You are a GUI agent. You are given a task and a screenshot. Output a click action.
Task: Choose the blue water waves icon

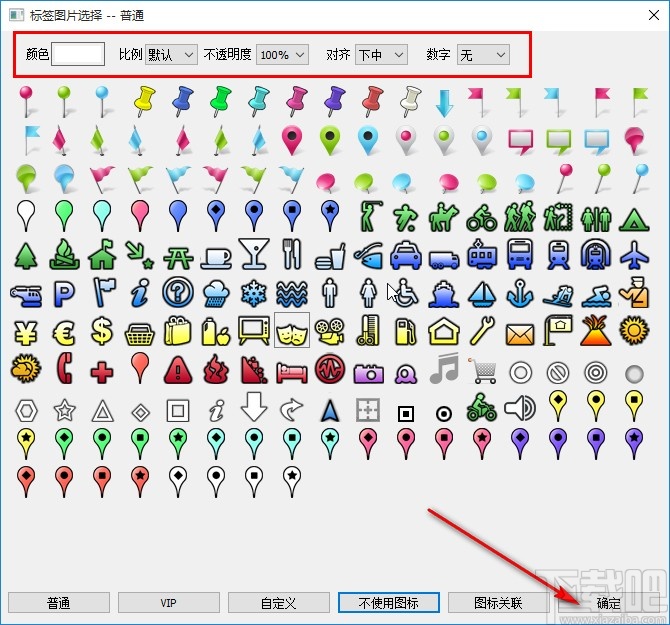292,294
